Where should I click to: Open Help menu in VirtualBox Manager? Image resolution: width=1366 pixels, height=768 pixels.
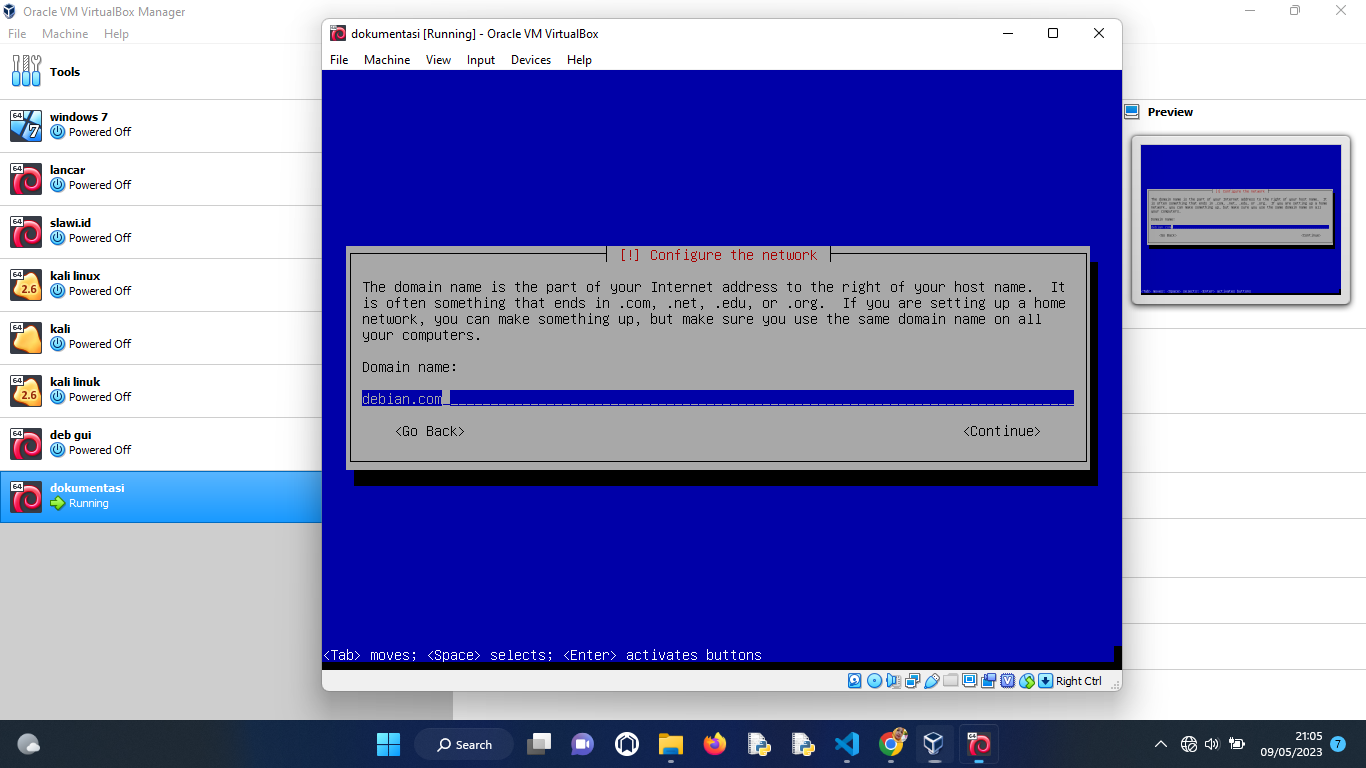(116, 34)
